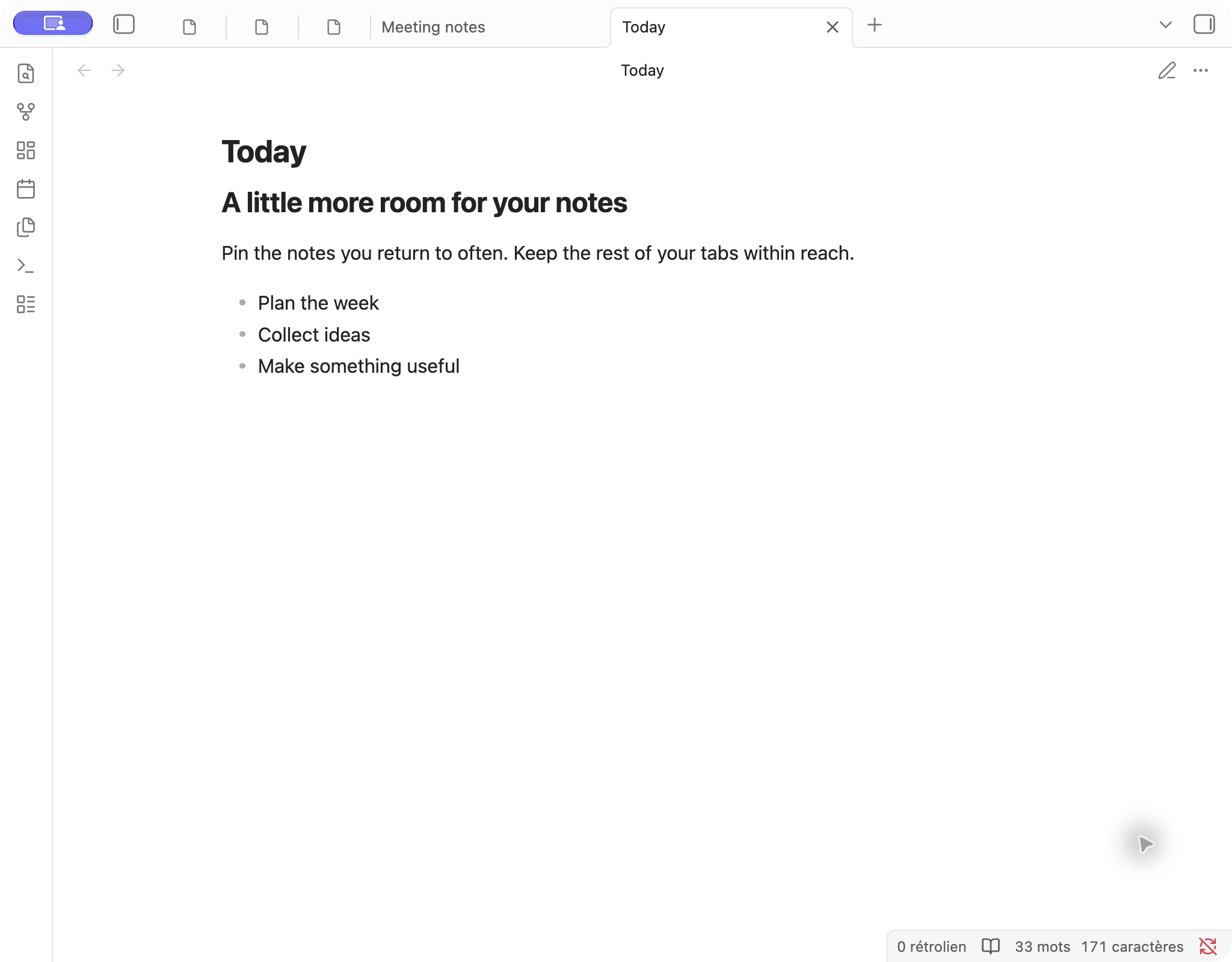1232x962 pixels.
Task: Click the Make something useful bullet
Action: pyautogui.click(x=359, y=366)
